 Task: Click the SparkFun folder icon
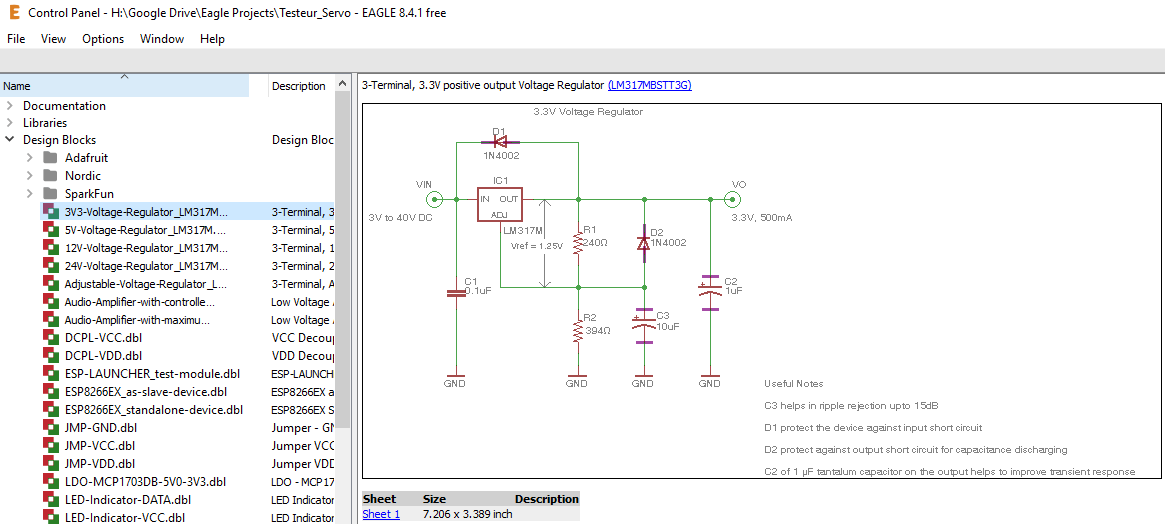tap(51, 193)
